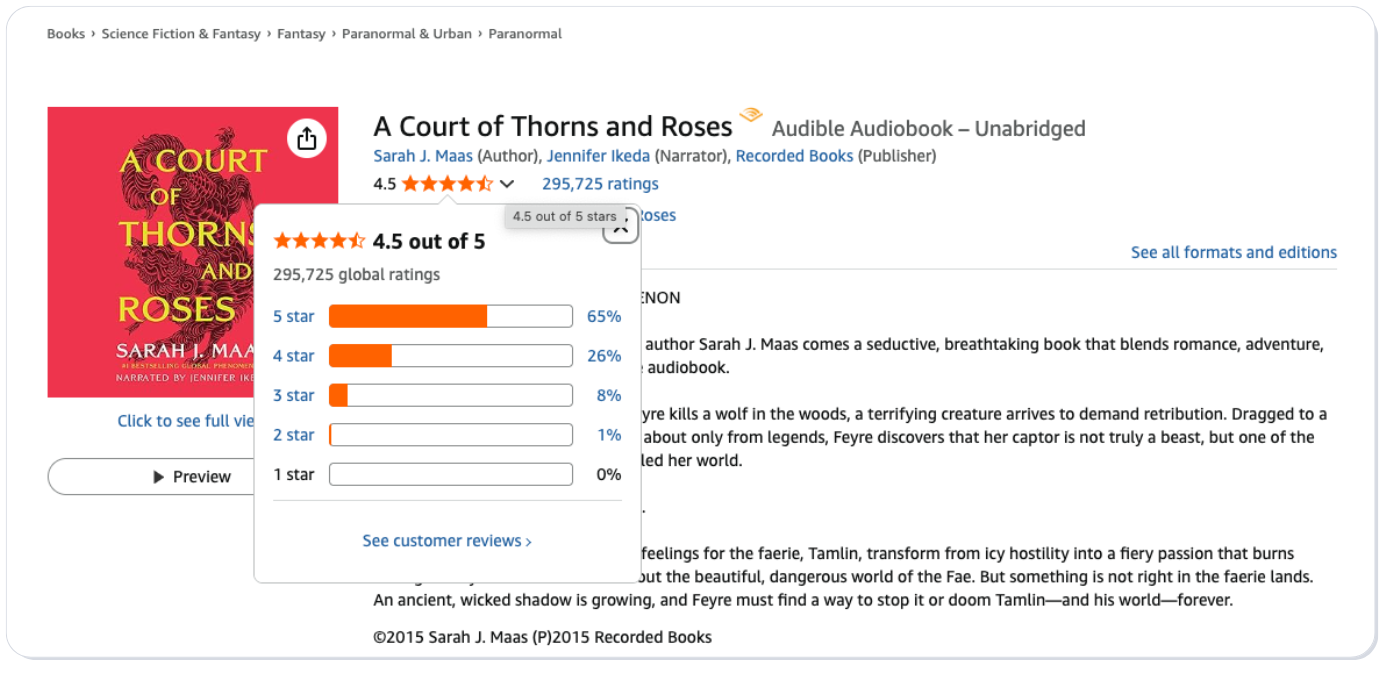1400x700 pixels.
Task: Filter reviews by 4 star
Action: 294,356
